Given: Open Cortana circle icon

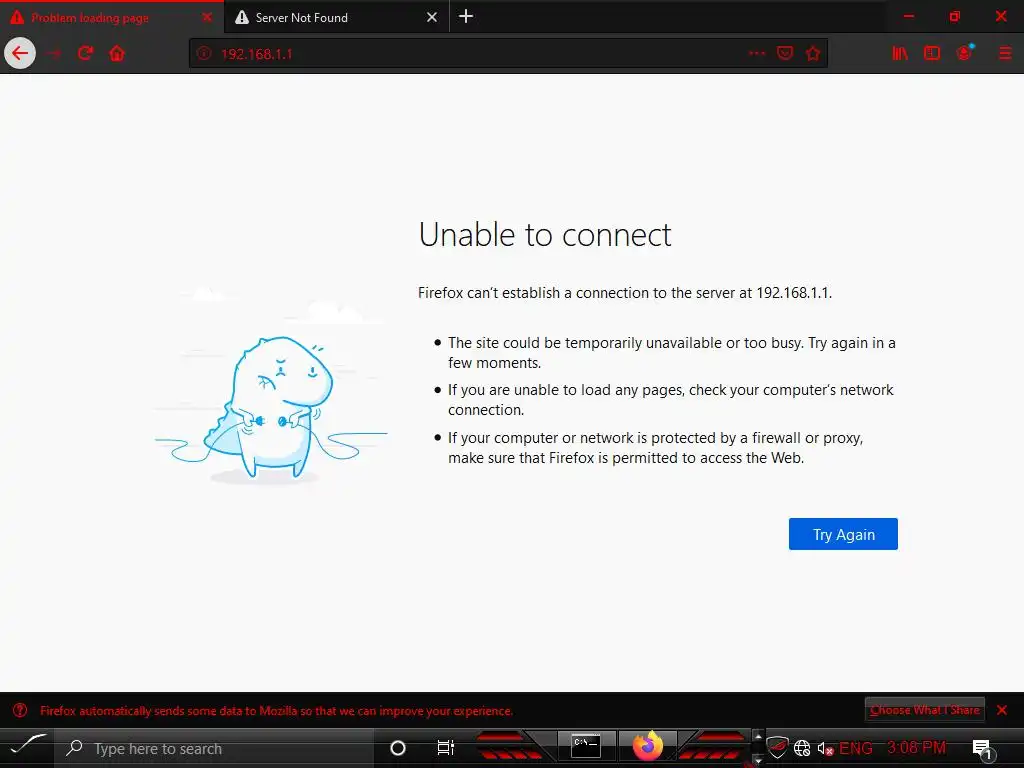Looking at the screenshot, I should 398,748.
